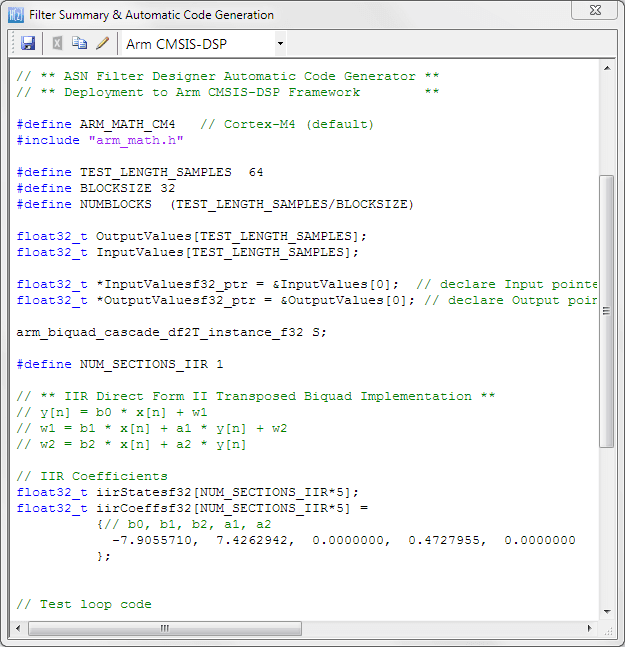Click the "arm_biquad_cascade_df2T_instance_f32 S;" line
This screenshot has width=625, height=647.
pos(172,332)
